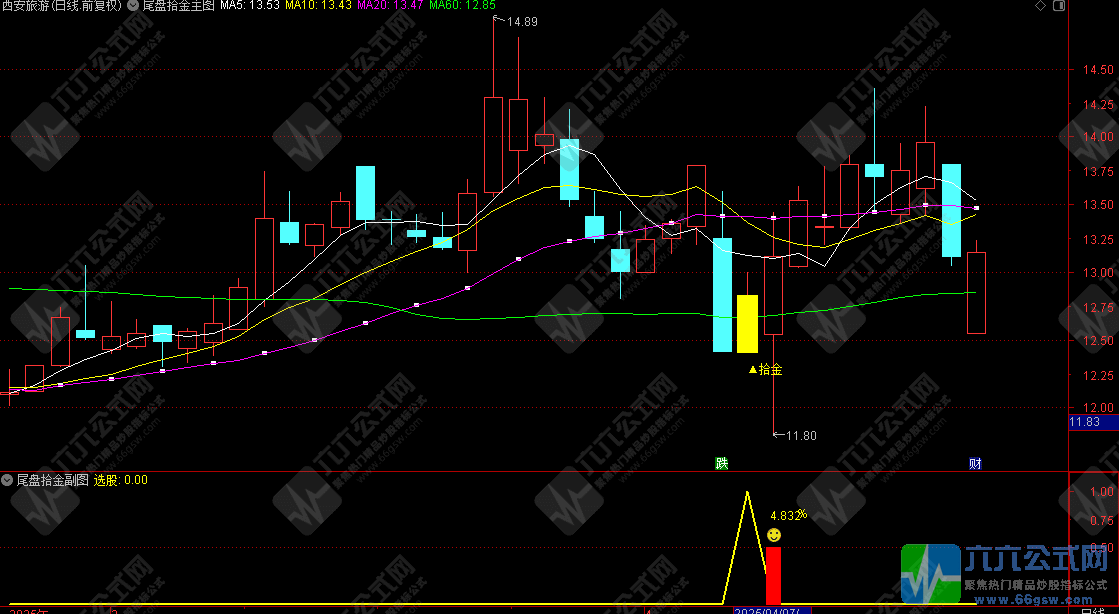1119x614 pixels.
Task: Click the 六六公式网 logo icon
Action: coord(930,574)
